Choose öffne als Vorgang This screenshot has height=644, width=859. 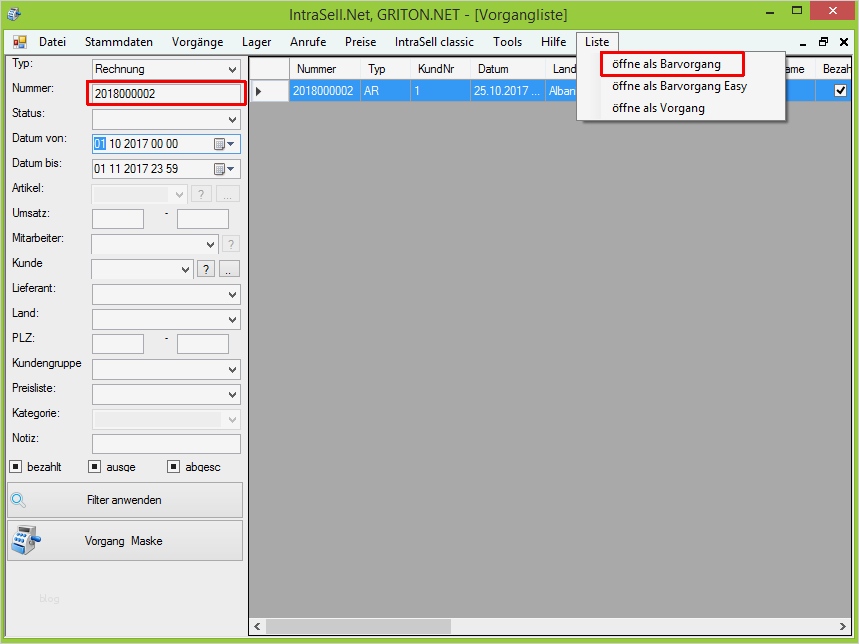(658, 108)
